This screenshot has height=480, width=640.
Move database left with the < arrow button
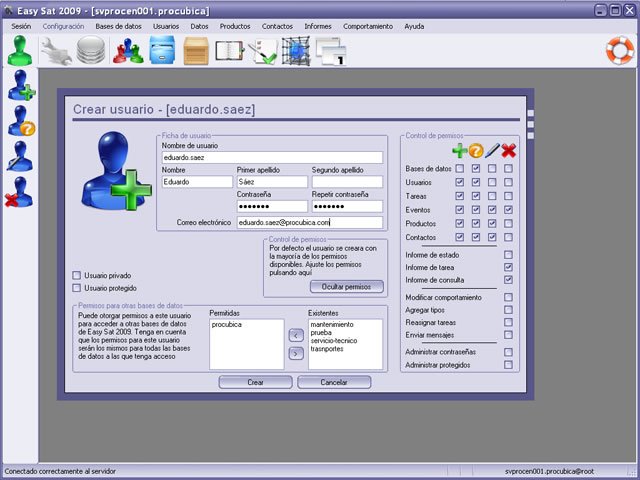point(296,336)
